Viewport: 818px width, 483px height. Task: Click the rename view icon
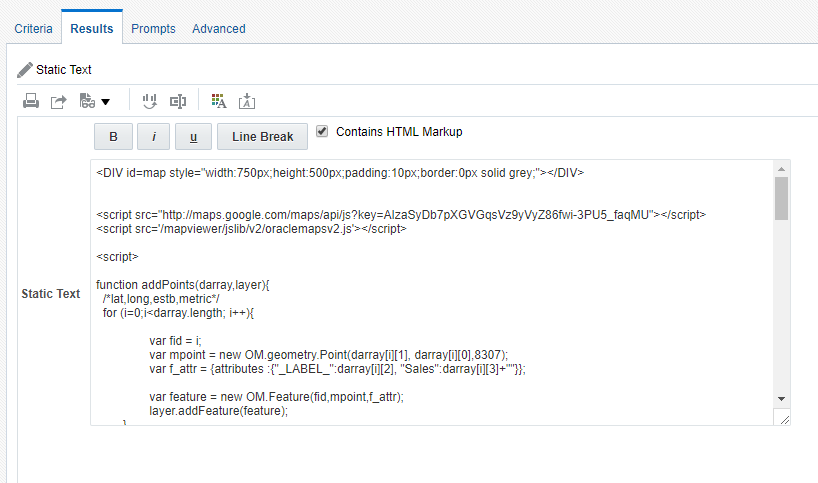point(178,101)
